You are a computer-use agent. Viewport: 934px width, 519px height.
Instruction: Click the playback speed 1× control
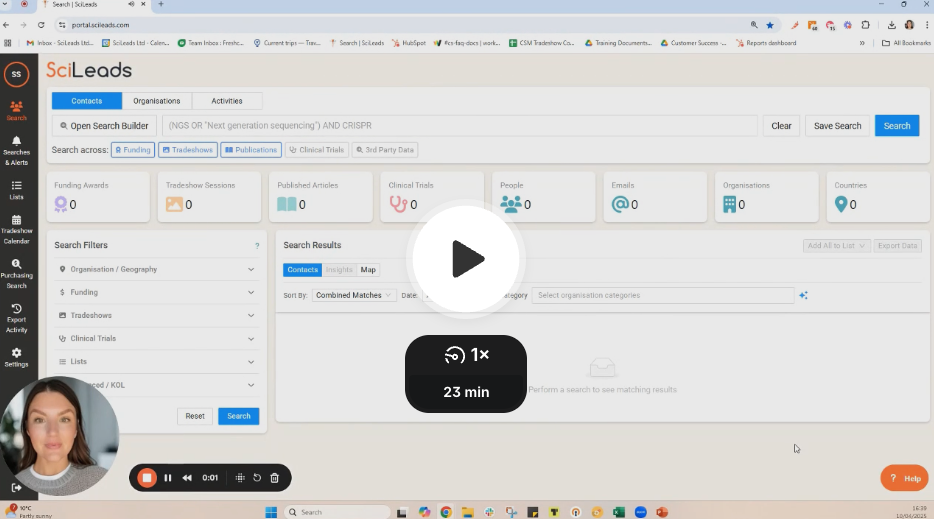pyautogui.click(x=466, y=355)
